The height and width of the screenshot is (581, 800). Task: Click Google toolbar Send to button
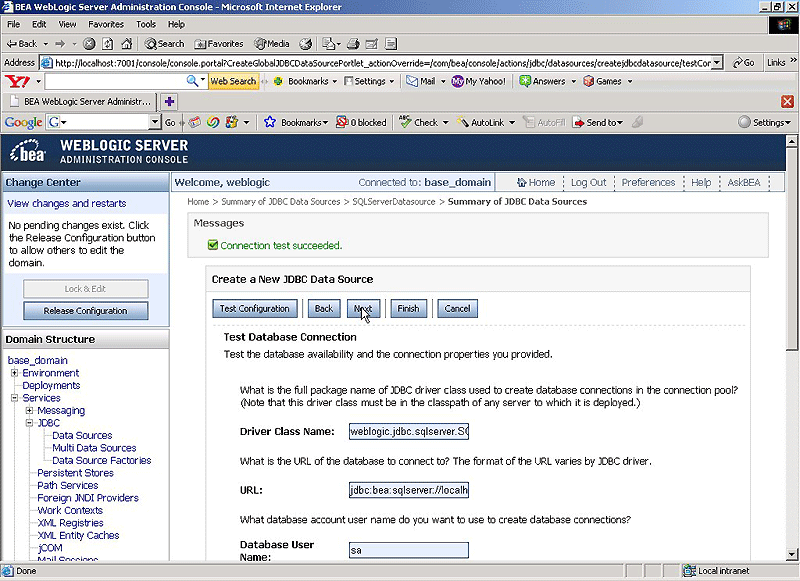pos(598,122)
